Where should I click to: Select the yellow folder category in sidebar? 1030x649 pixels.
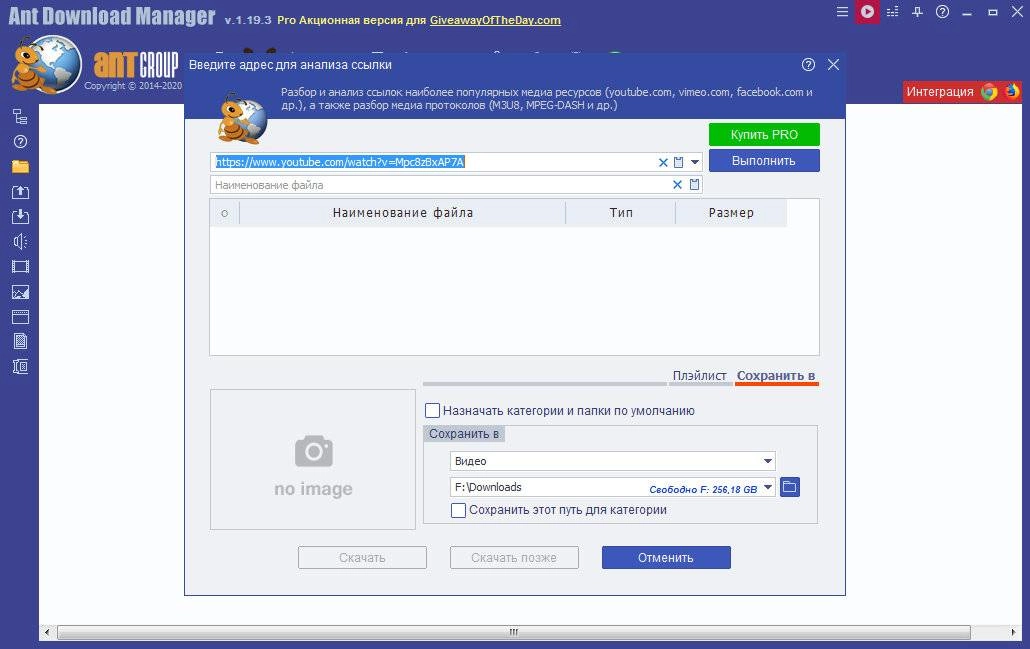click(20, 167)
